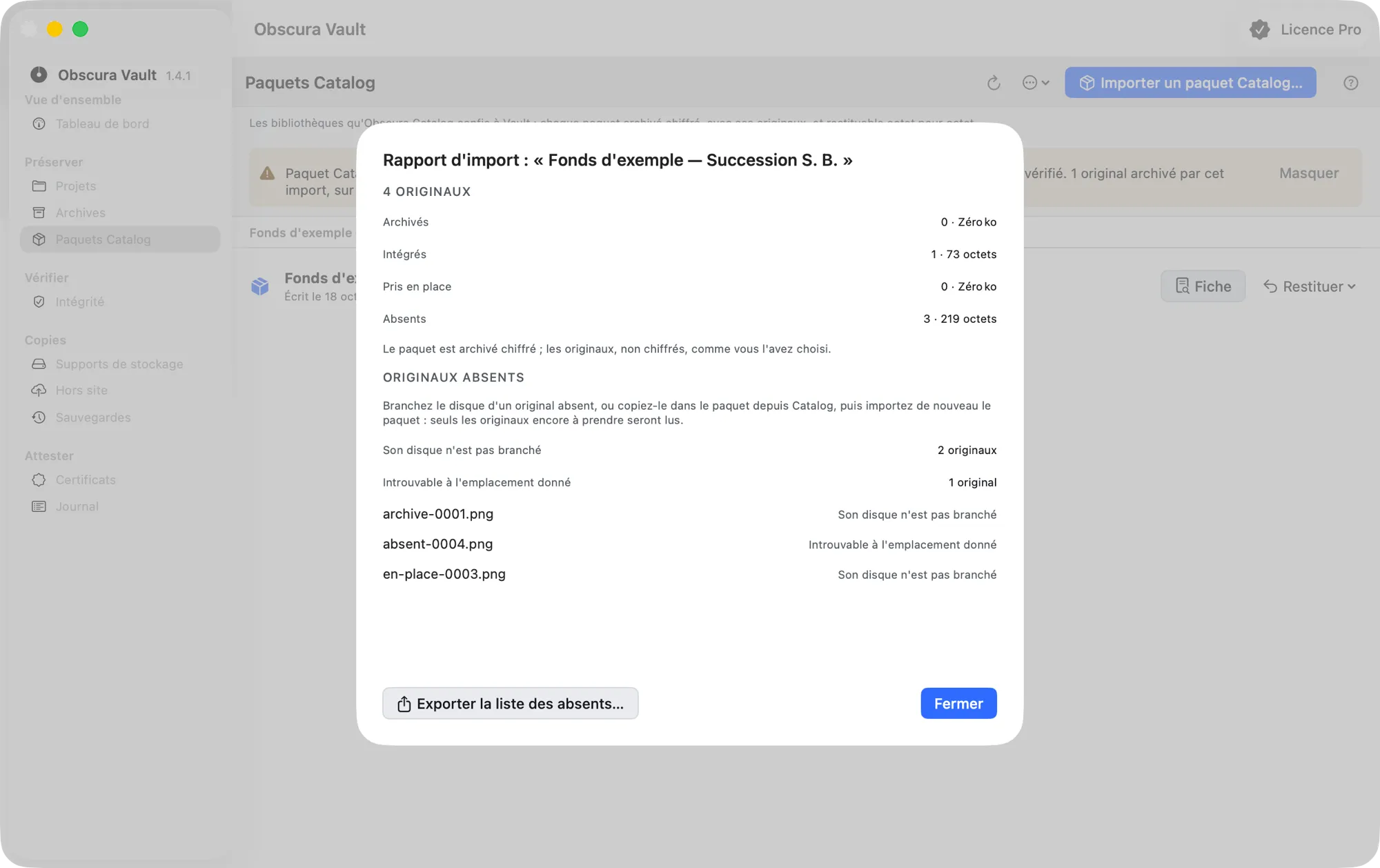Expand the Restituer dropdown
1380x868 pixels.
(1310, 286)
